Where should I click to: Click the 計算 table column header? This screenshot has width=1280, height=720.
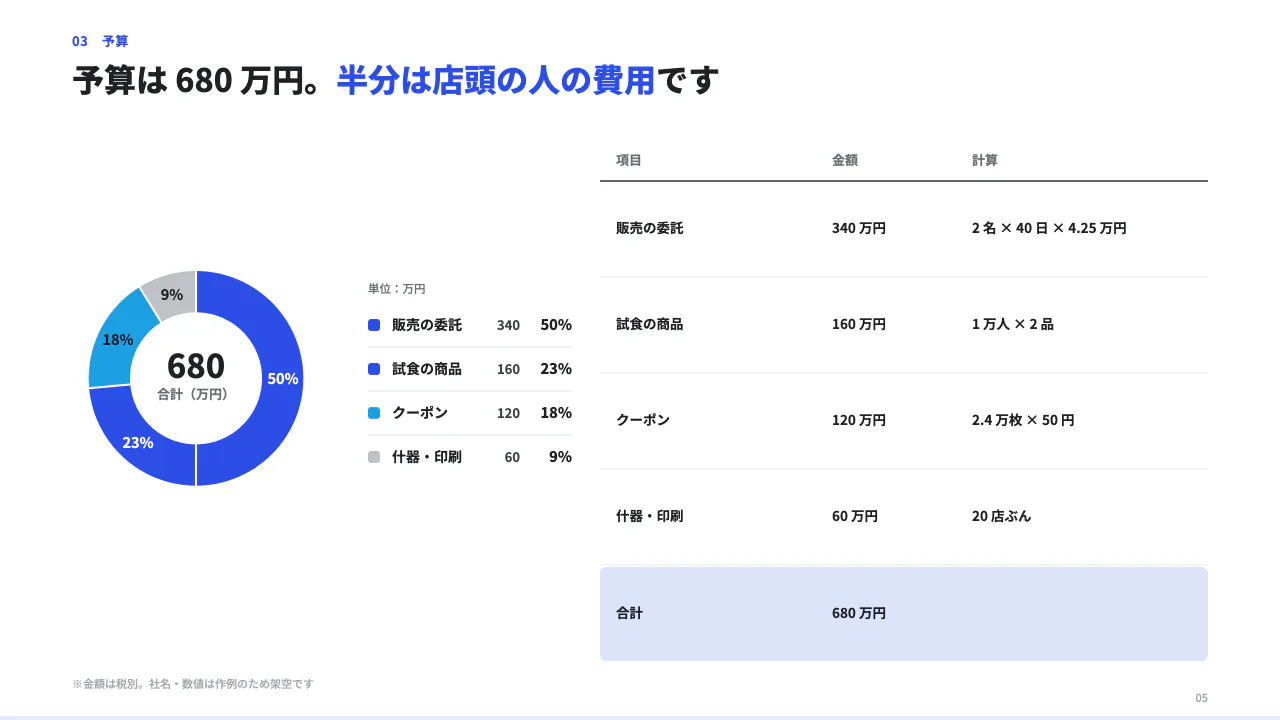pos(985,160)
